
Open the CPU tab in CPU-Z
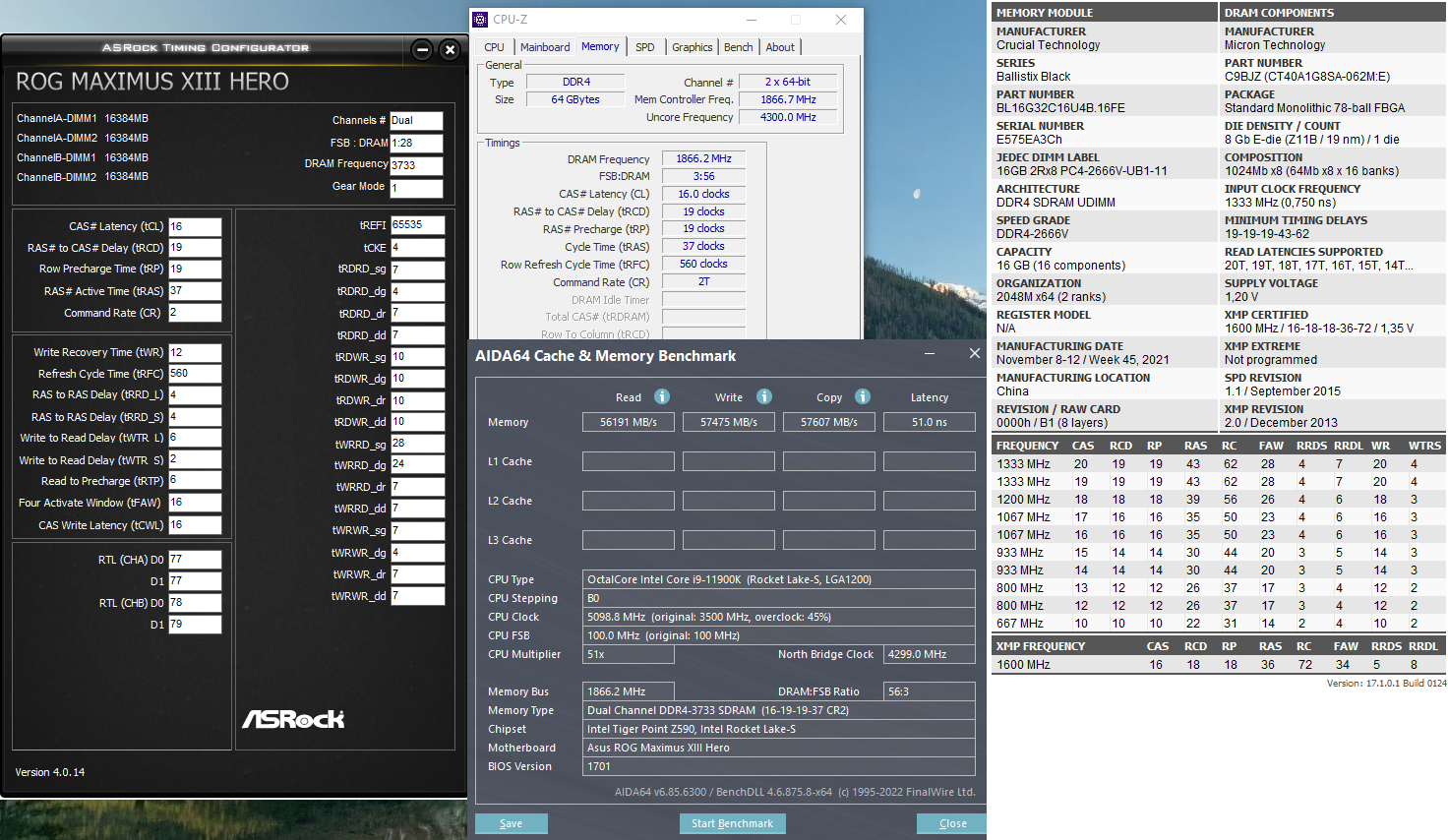(x=494, y=47)
